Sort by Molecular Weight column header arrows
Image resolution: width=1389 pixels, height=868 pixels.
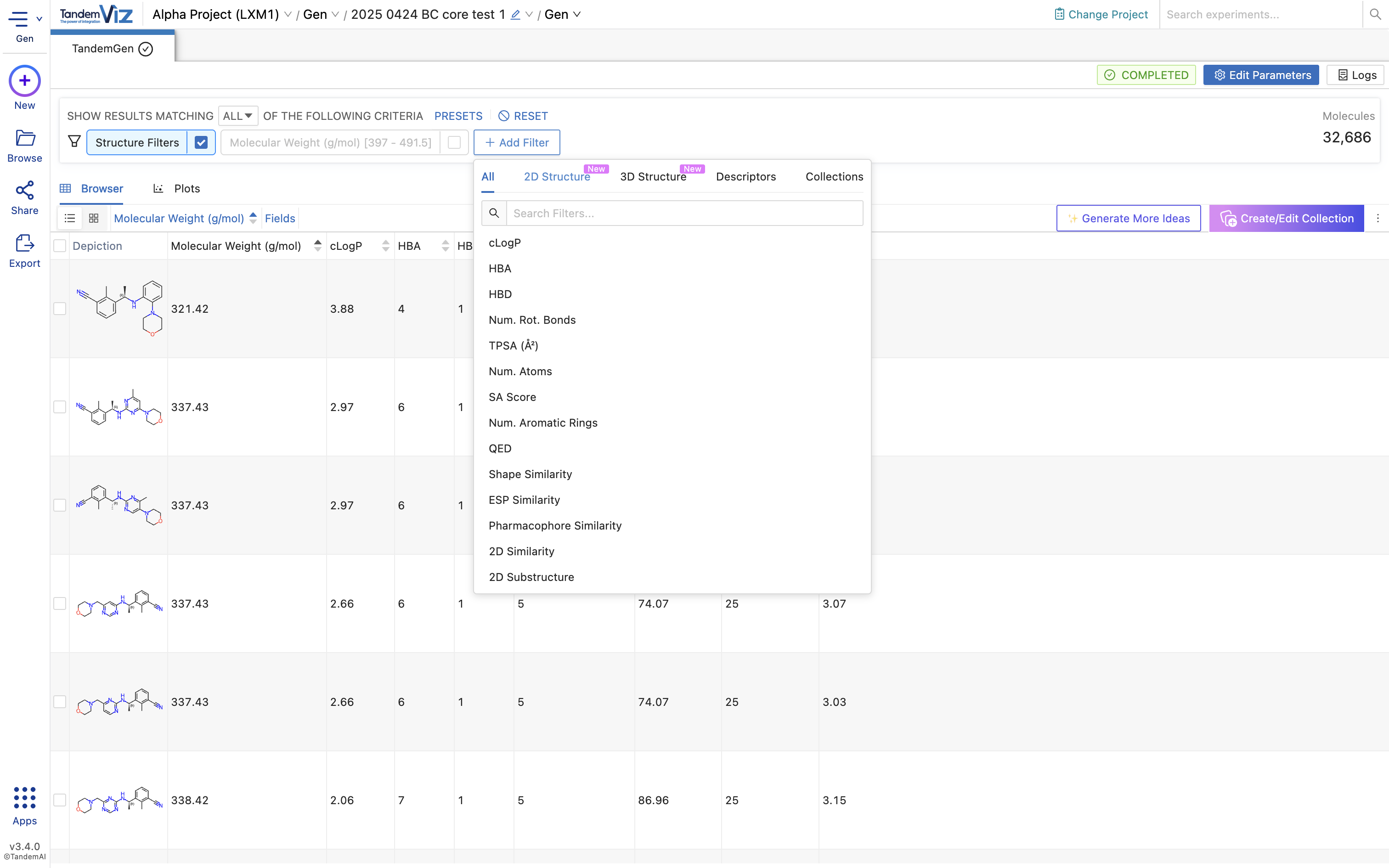click(x=317, y=246)
